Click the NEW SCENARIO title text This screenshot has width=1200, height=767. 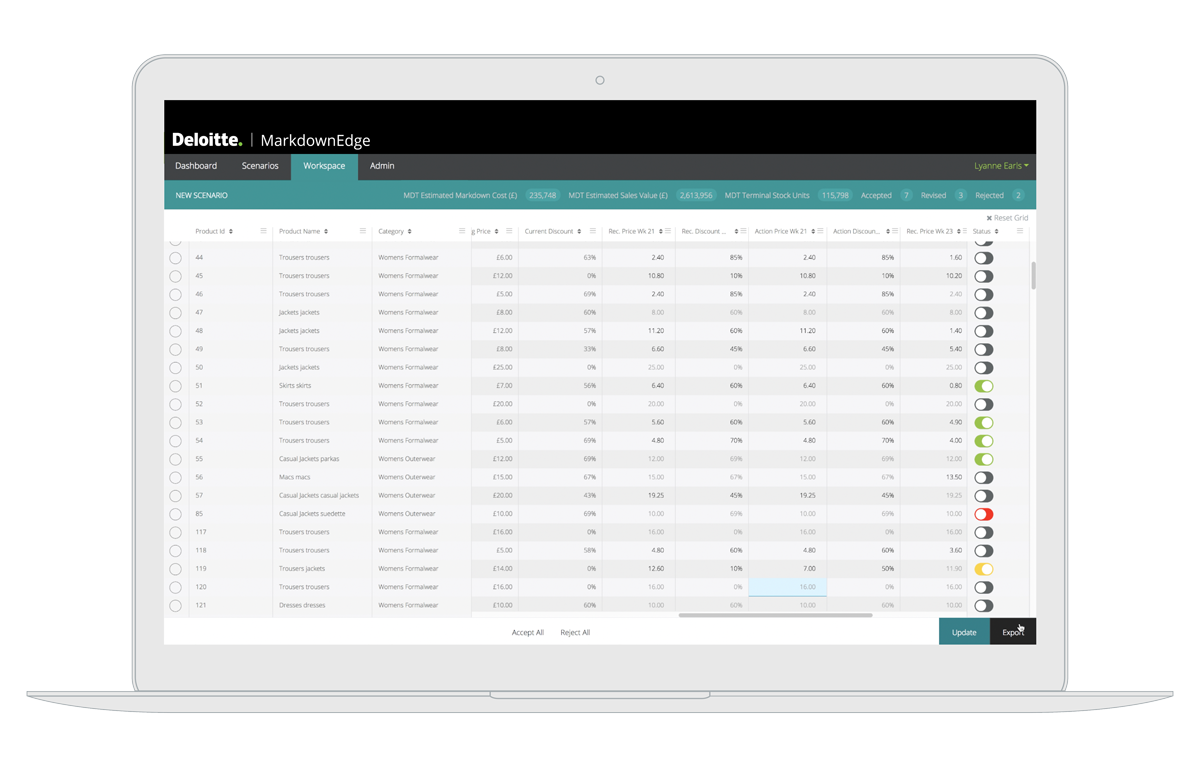[x=202, y=195]
